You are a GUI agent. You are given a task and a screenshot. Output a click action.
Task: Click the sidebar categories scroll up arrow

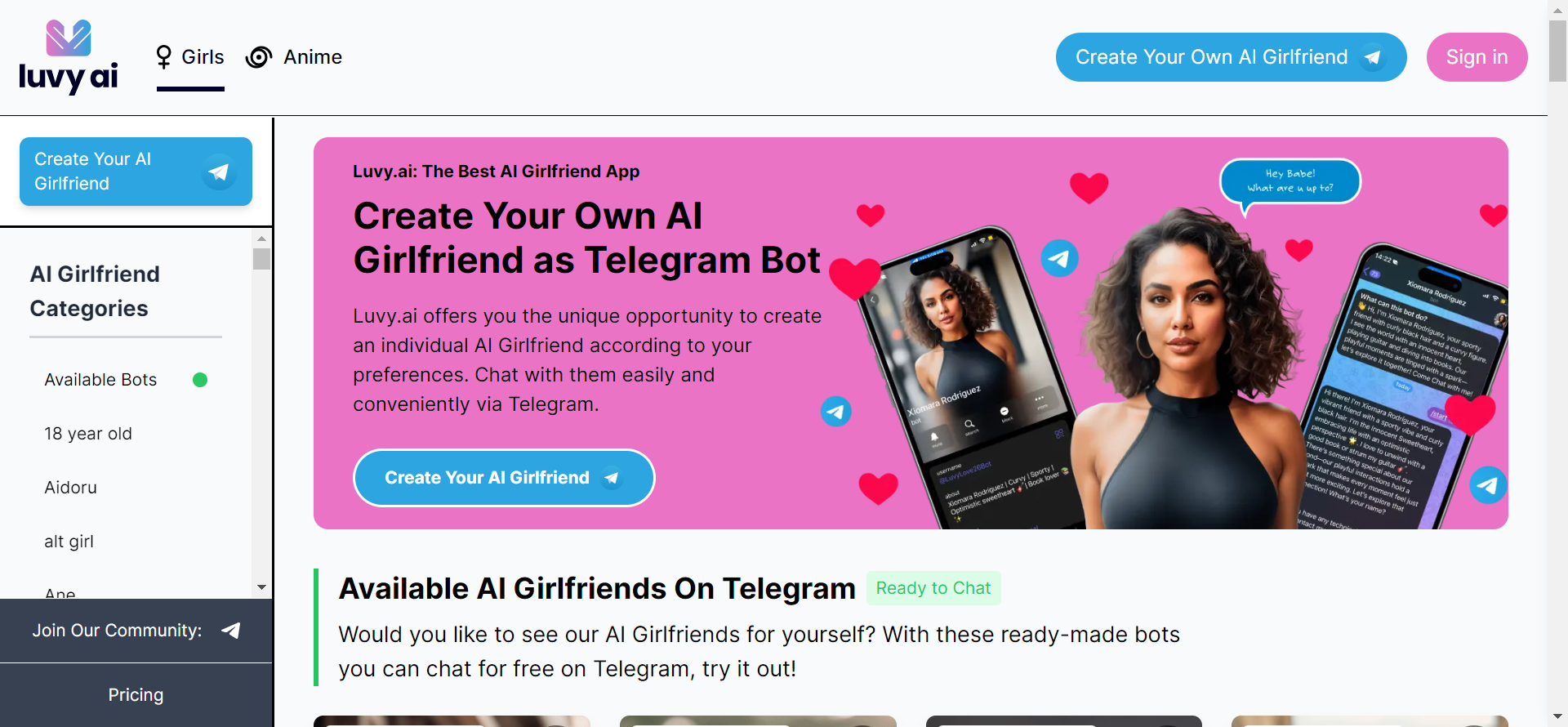coord(261,239)
